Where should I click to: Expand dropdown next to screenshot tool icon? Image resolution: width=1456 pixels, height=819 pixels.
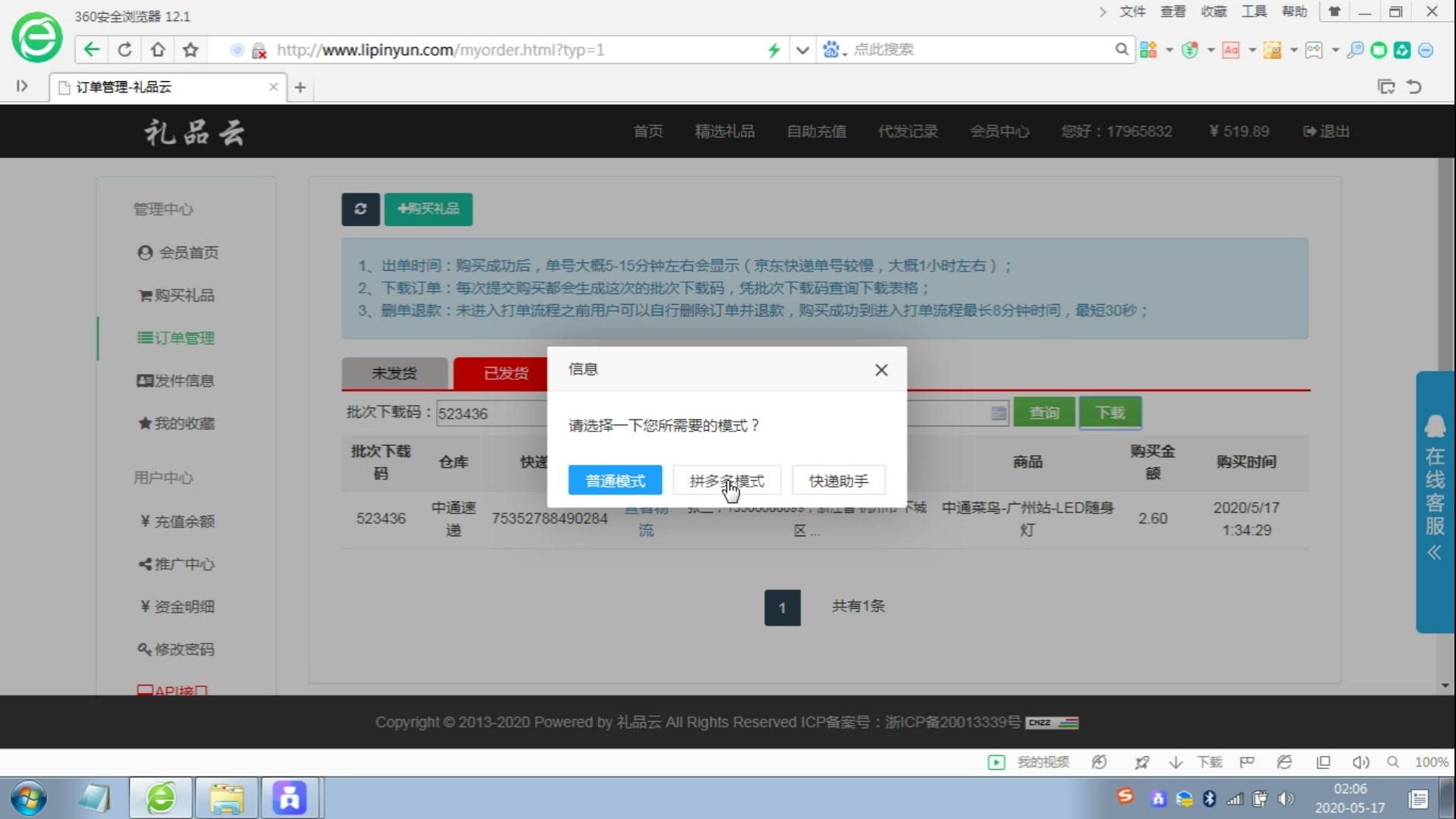pyautogui.click(x=1294, y=50)
